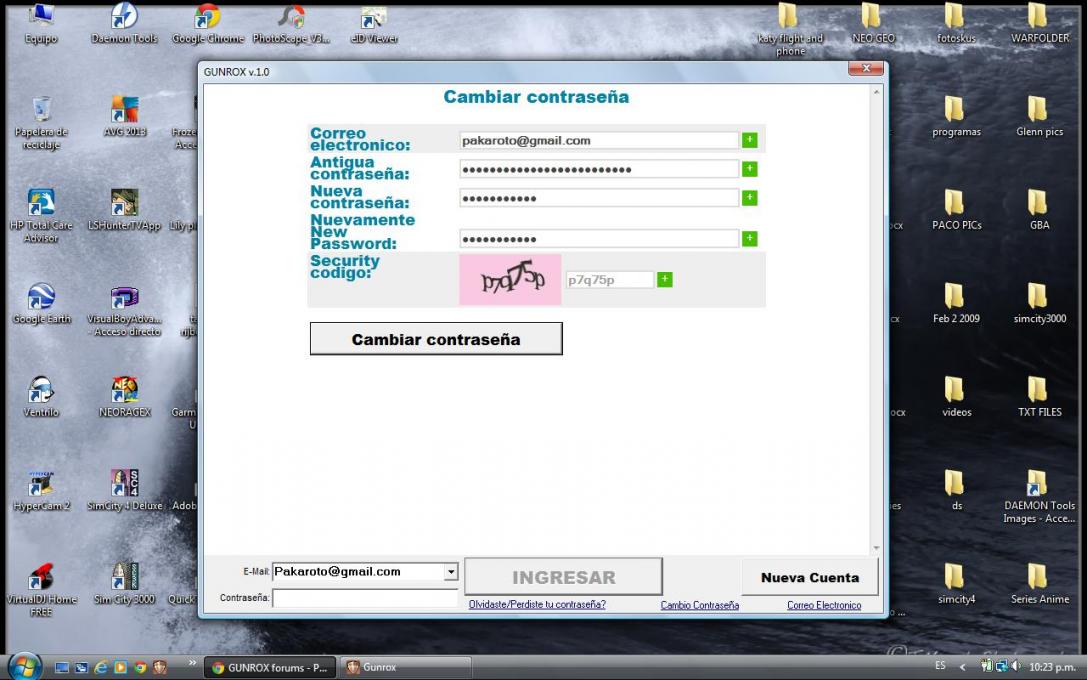Screen dimensions: 1087x680
Task: Switch to GUNROX forums taskbar window
Action: pos(270,667)
